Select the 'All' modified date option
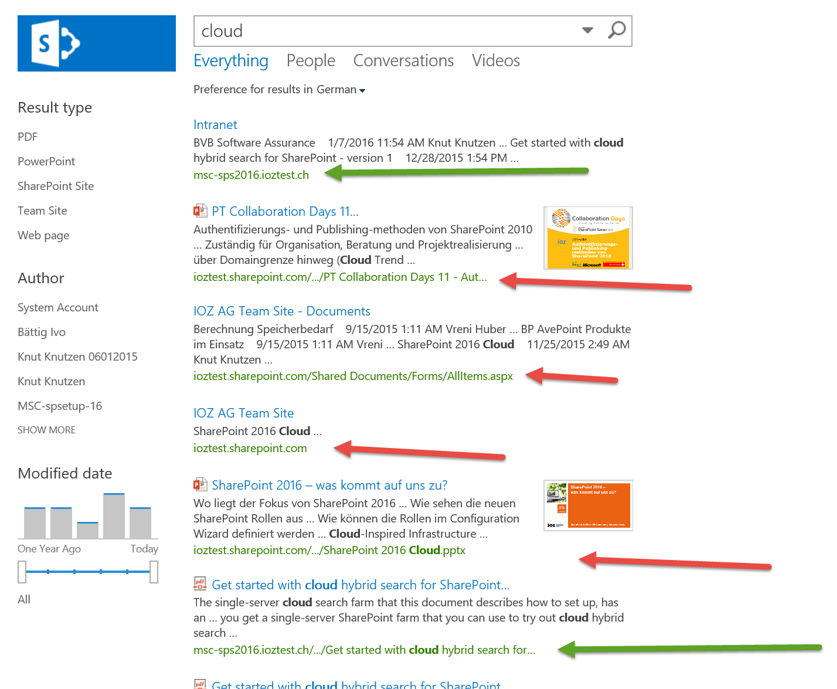 tap(24, 599)
